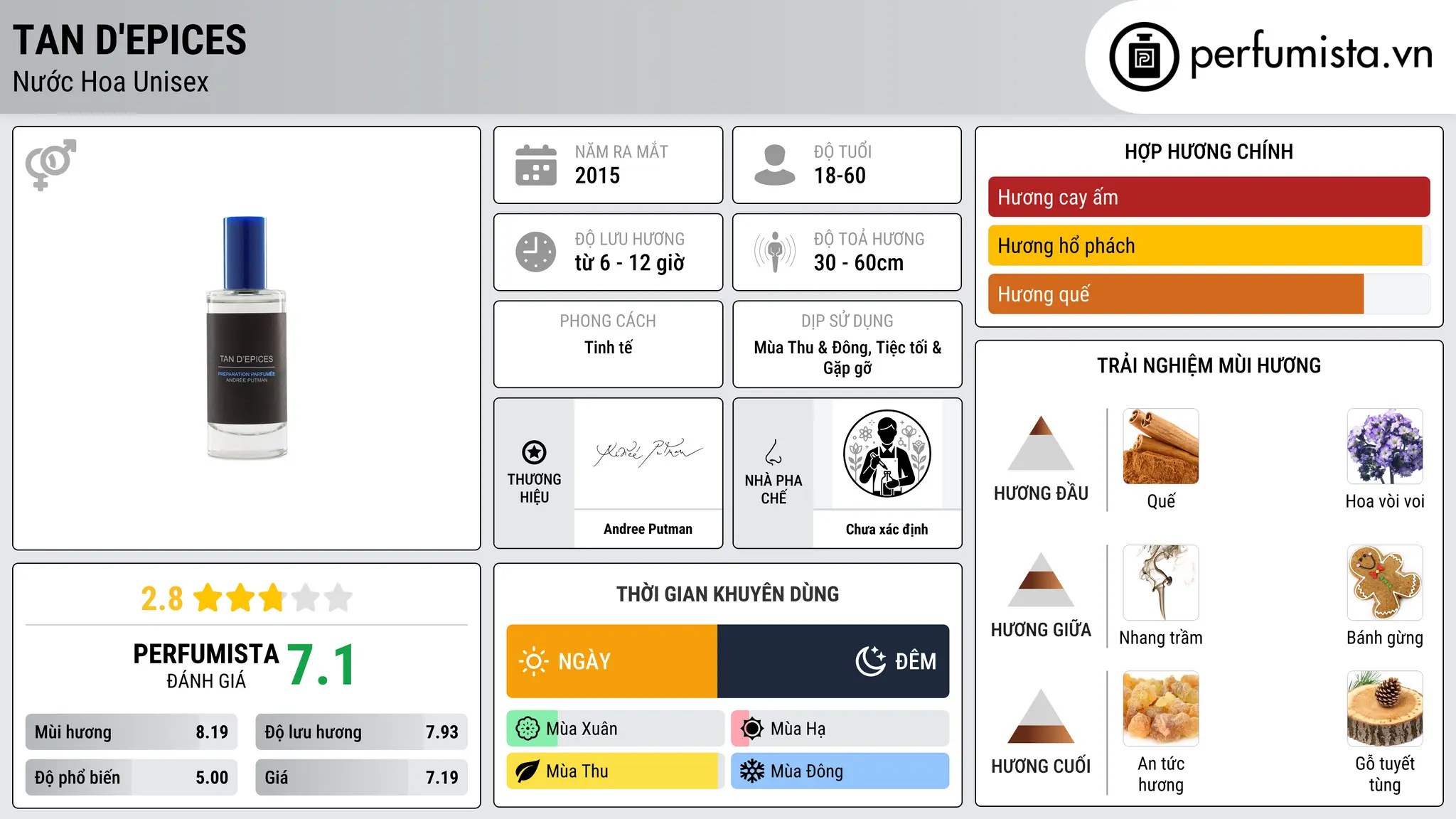Select the Mùa Đông season bar
This screenshot has width=1456, height=819.
pos(840,771)
